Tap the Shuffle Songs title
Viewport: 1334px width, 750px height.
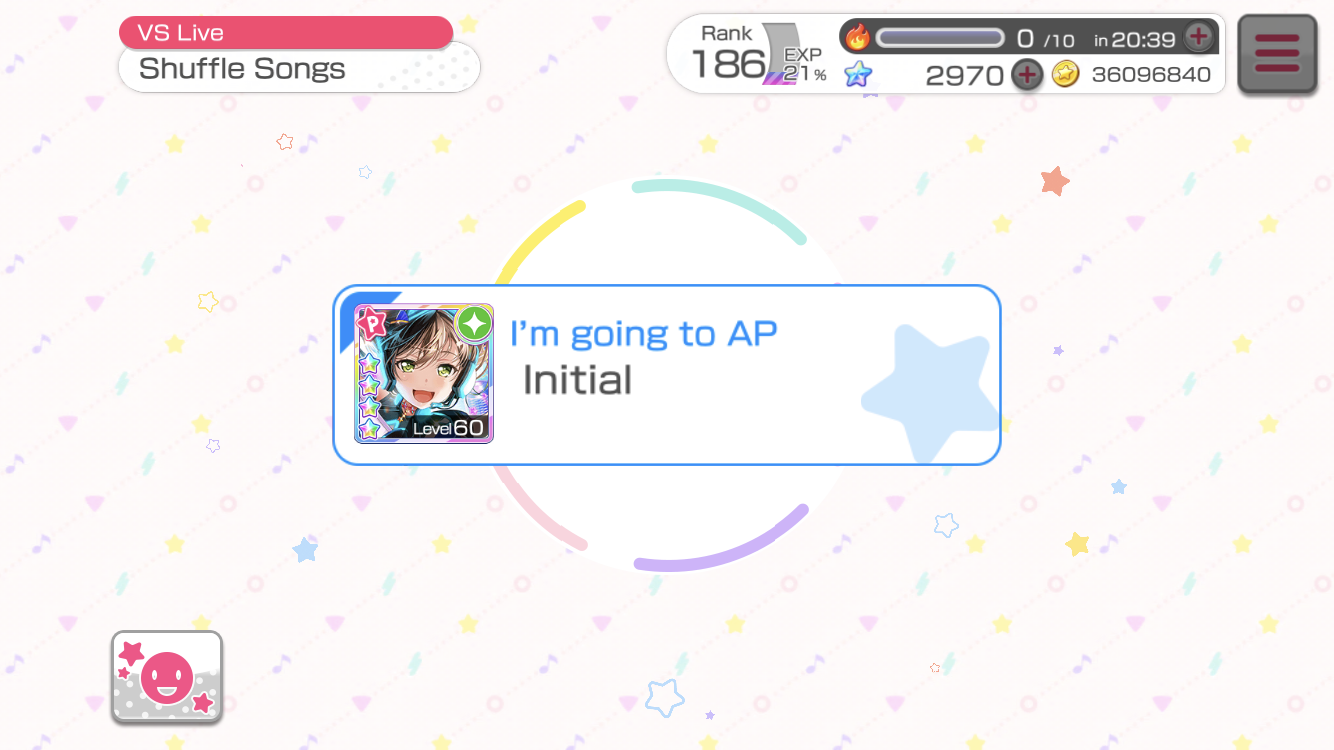click(x=242, y=69)
